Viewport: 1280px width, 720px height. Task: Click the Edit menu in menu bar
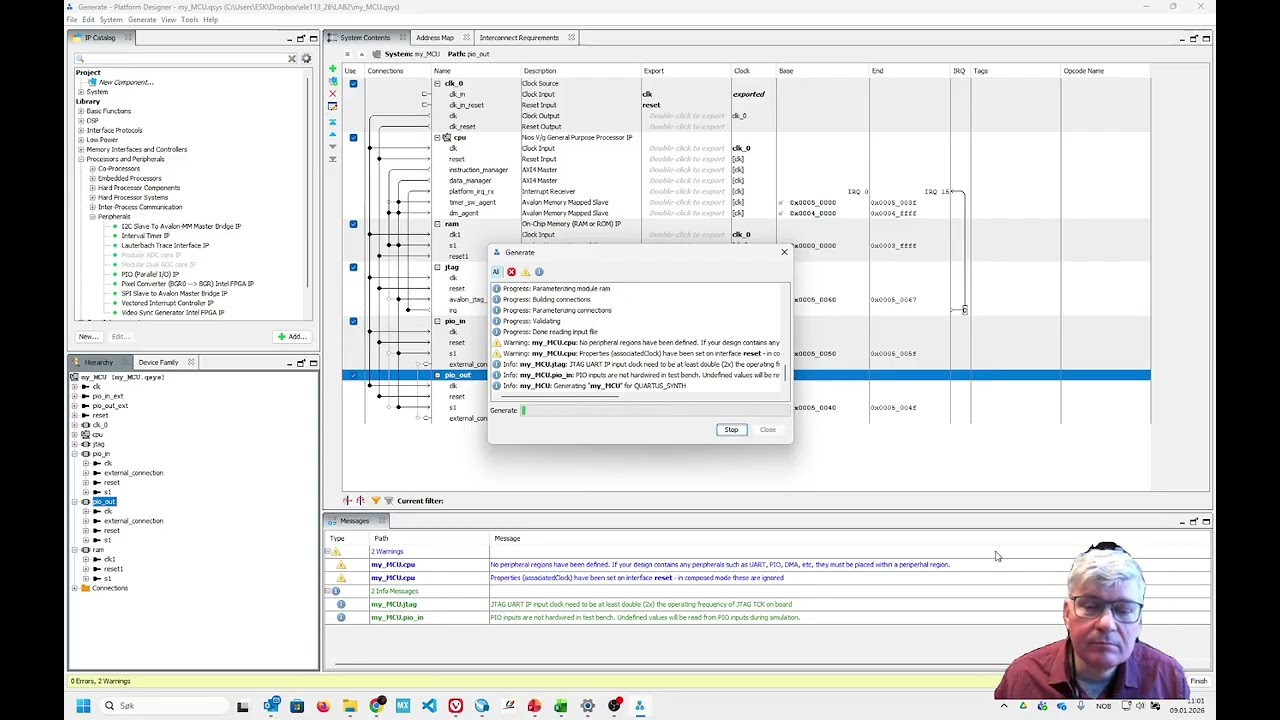point(89,20)
